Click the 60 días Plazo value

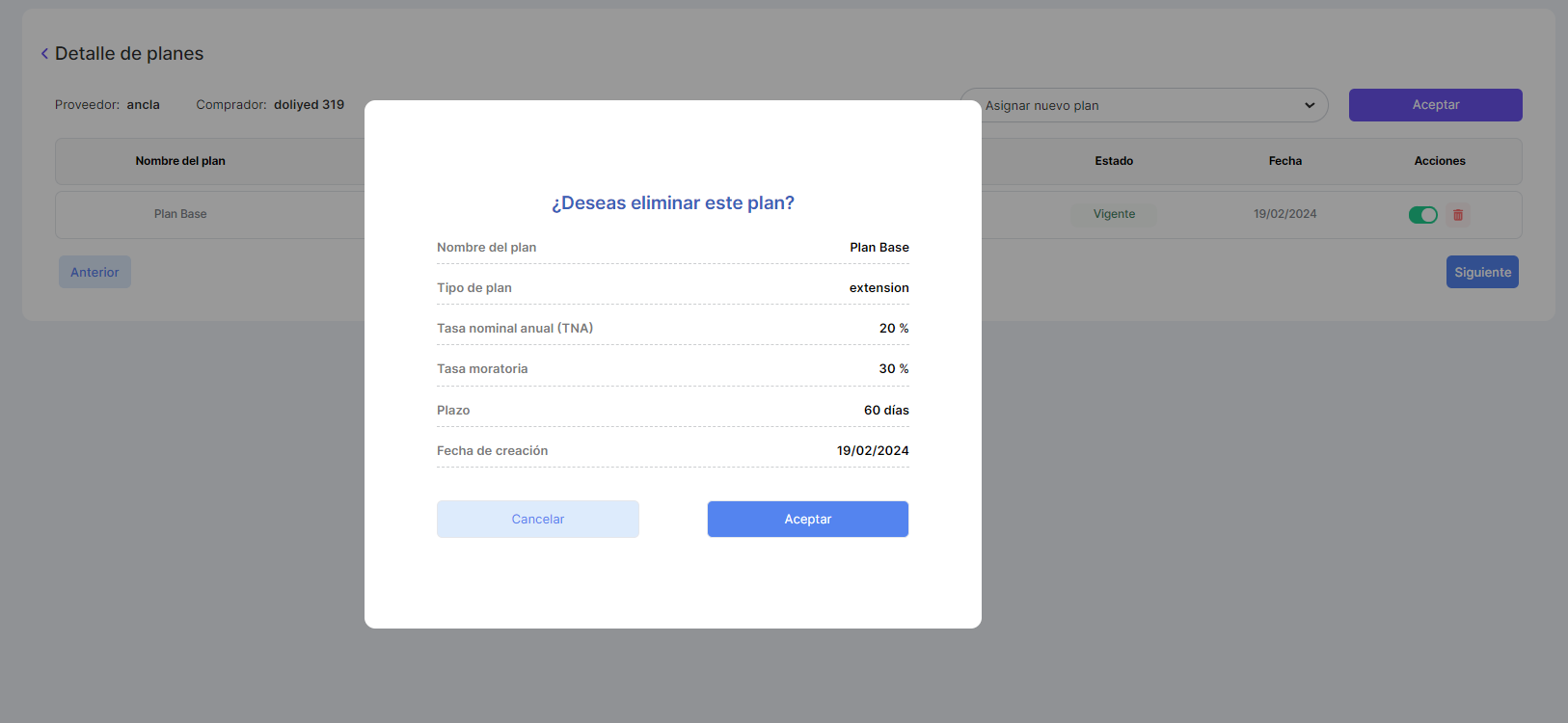(886, 411)
